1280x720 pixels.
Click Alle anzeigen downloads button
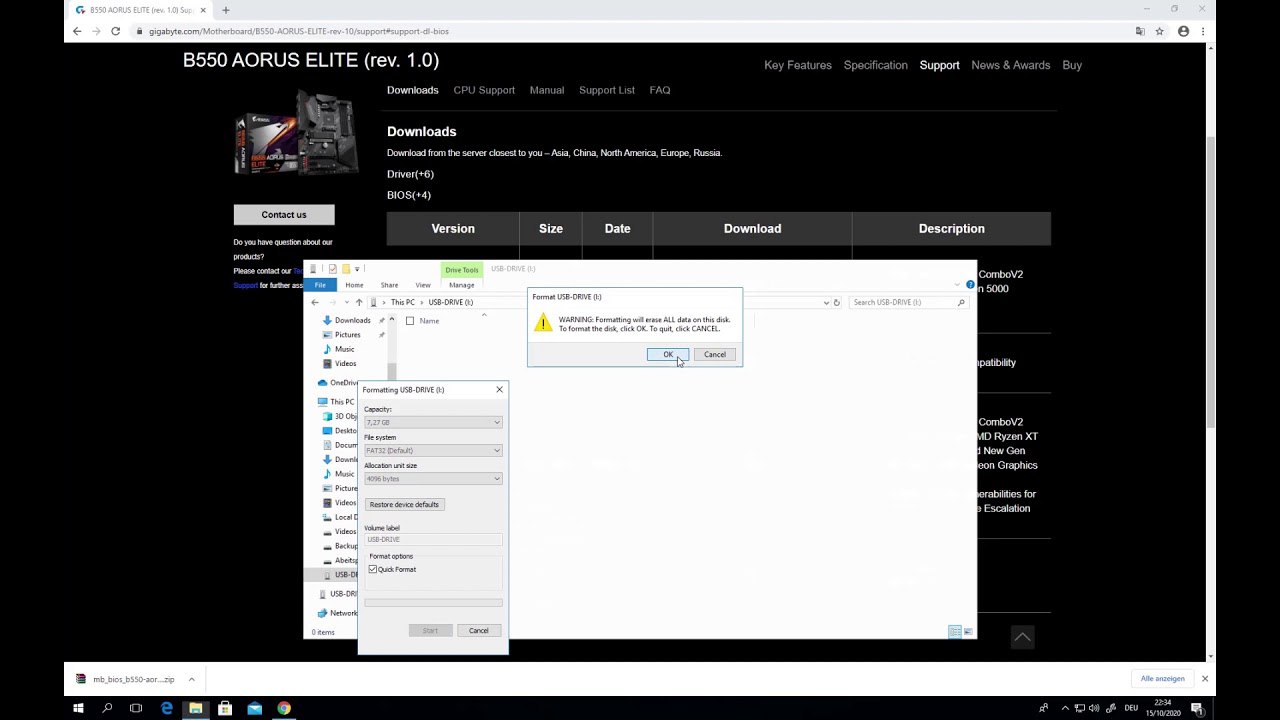[1162, 679]
